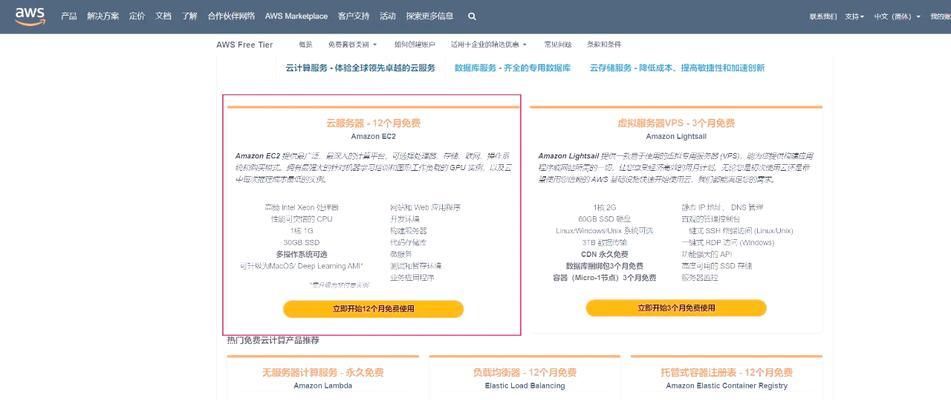Click Elastic Load Balancing subtitle
The width and height of the screenshot is (951, 400).
coord(525,385)
